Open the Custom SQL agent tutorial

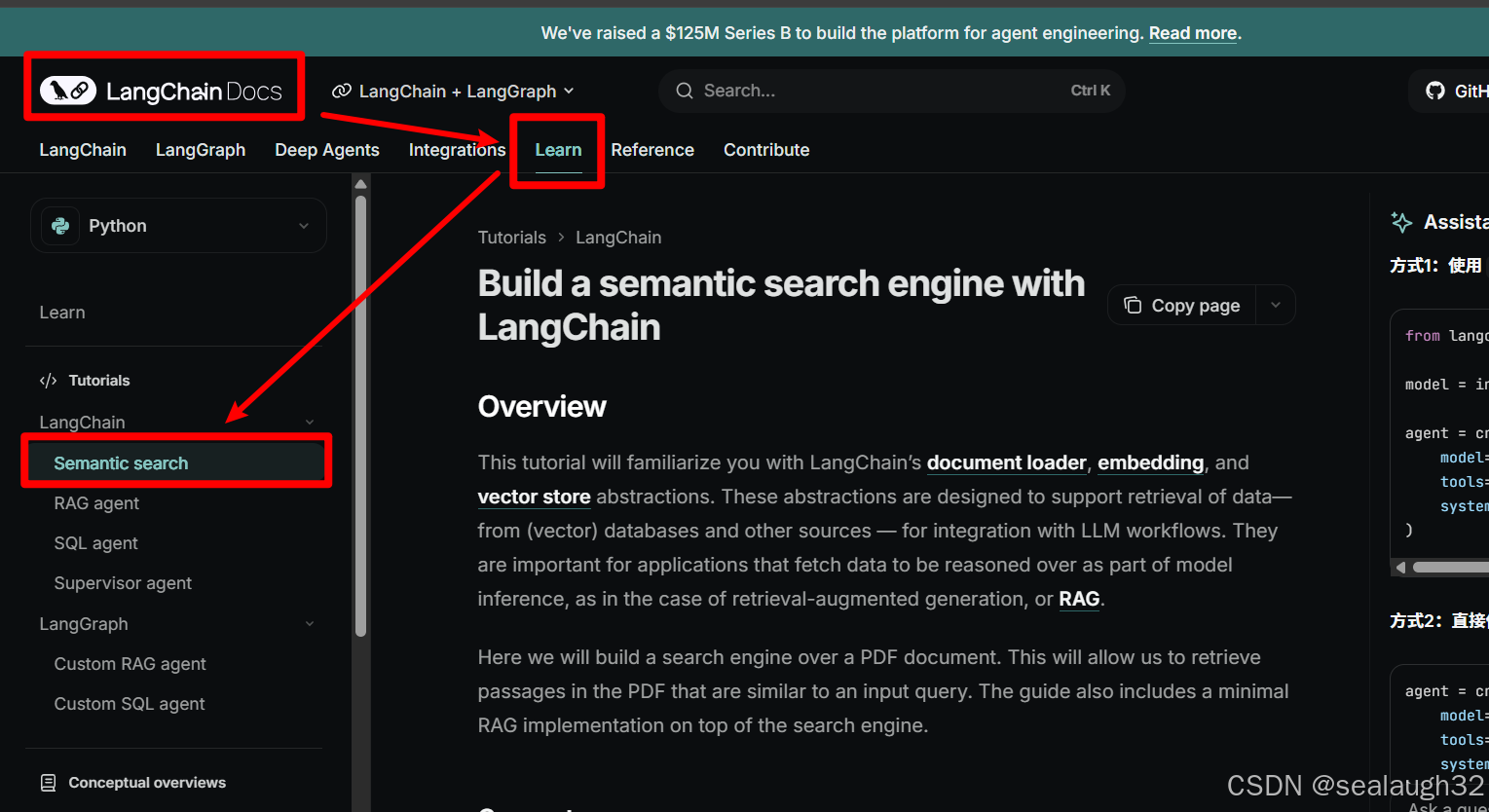point(130,704)
